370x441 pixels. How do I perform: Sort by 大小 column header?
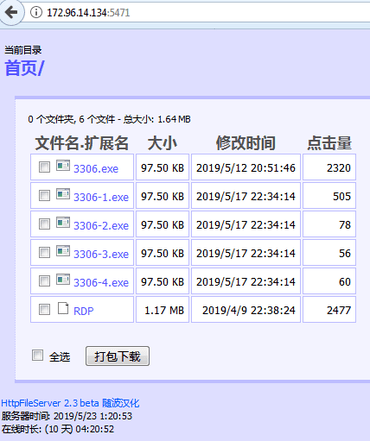[x=162, y=143]
